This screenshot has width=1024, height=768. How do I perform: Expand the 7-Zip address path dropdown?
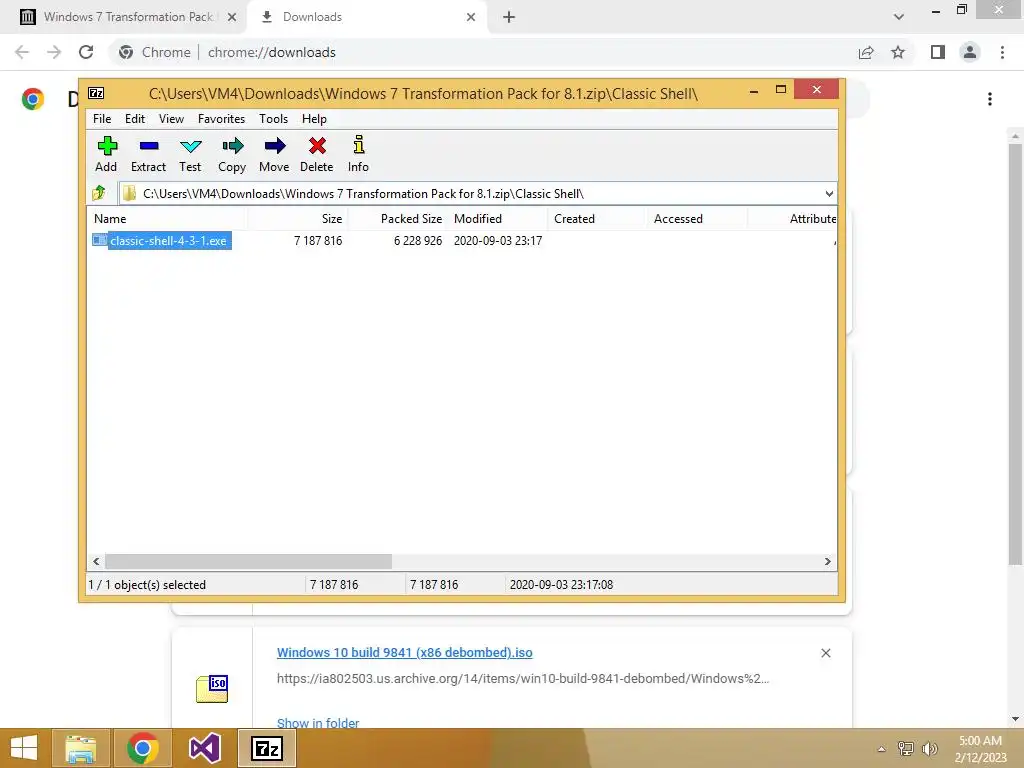point(829,194)
